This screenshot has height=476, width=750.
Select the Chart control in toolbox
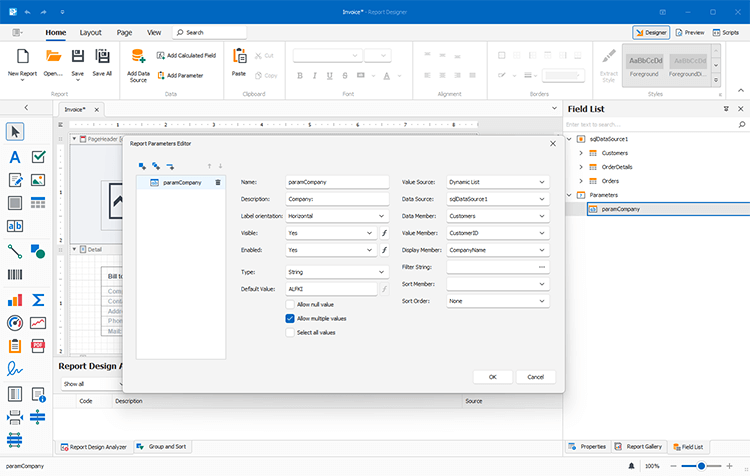(15, 299)
